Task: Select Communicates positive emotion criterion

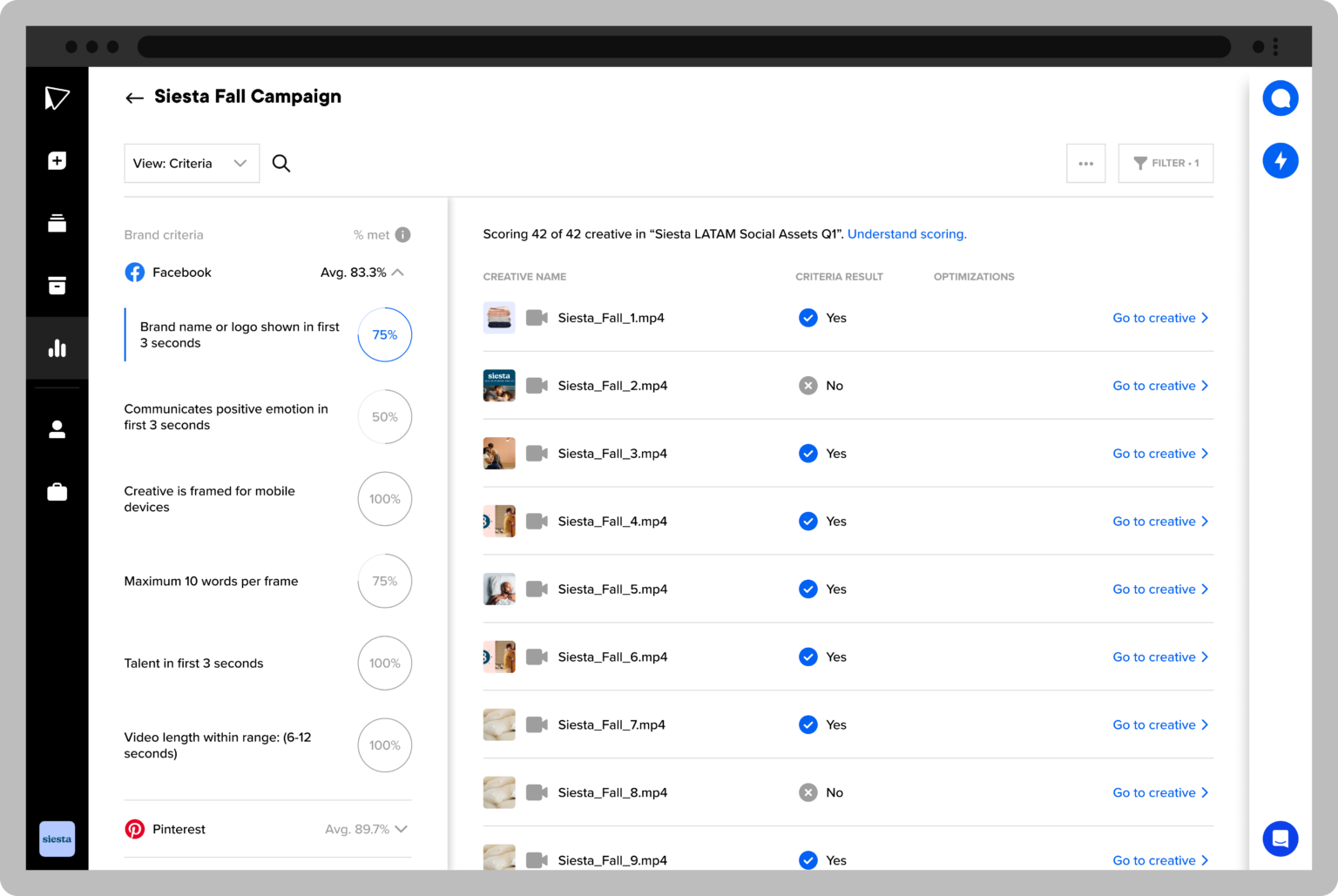Action: click(x=226, y=417)
